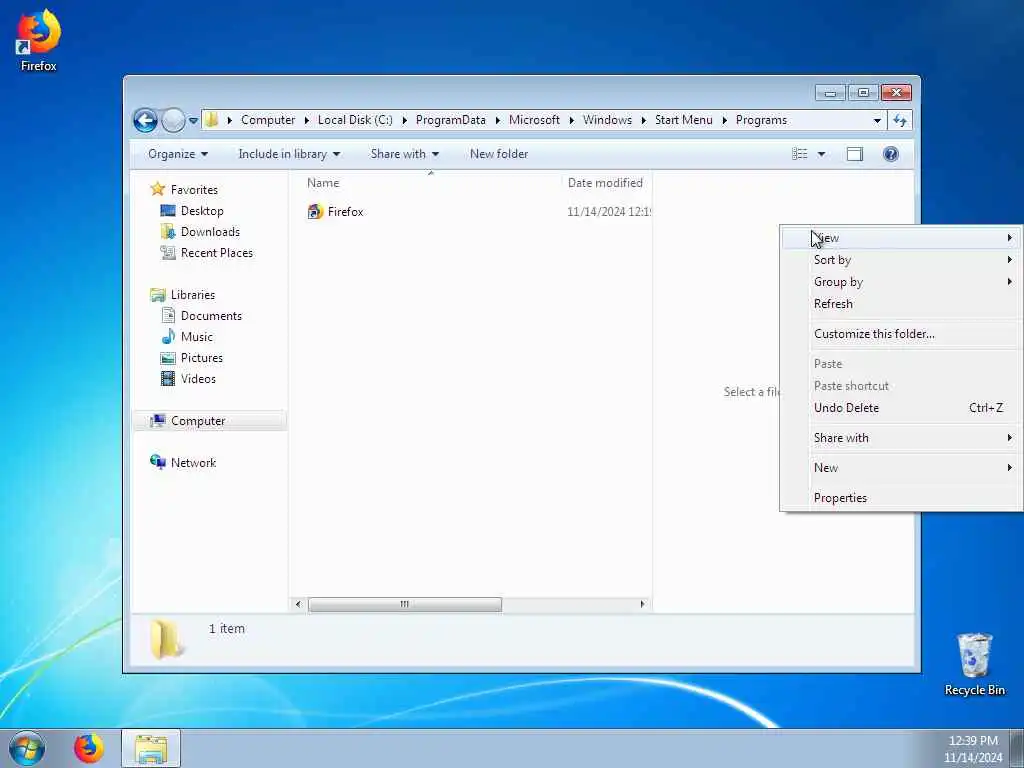Open Sort by submenu in context menu
Image resolution: width=1024 pixels, height=768 pixels.
[901, 260]
